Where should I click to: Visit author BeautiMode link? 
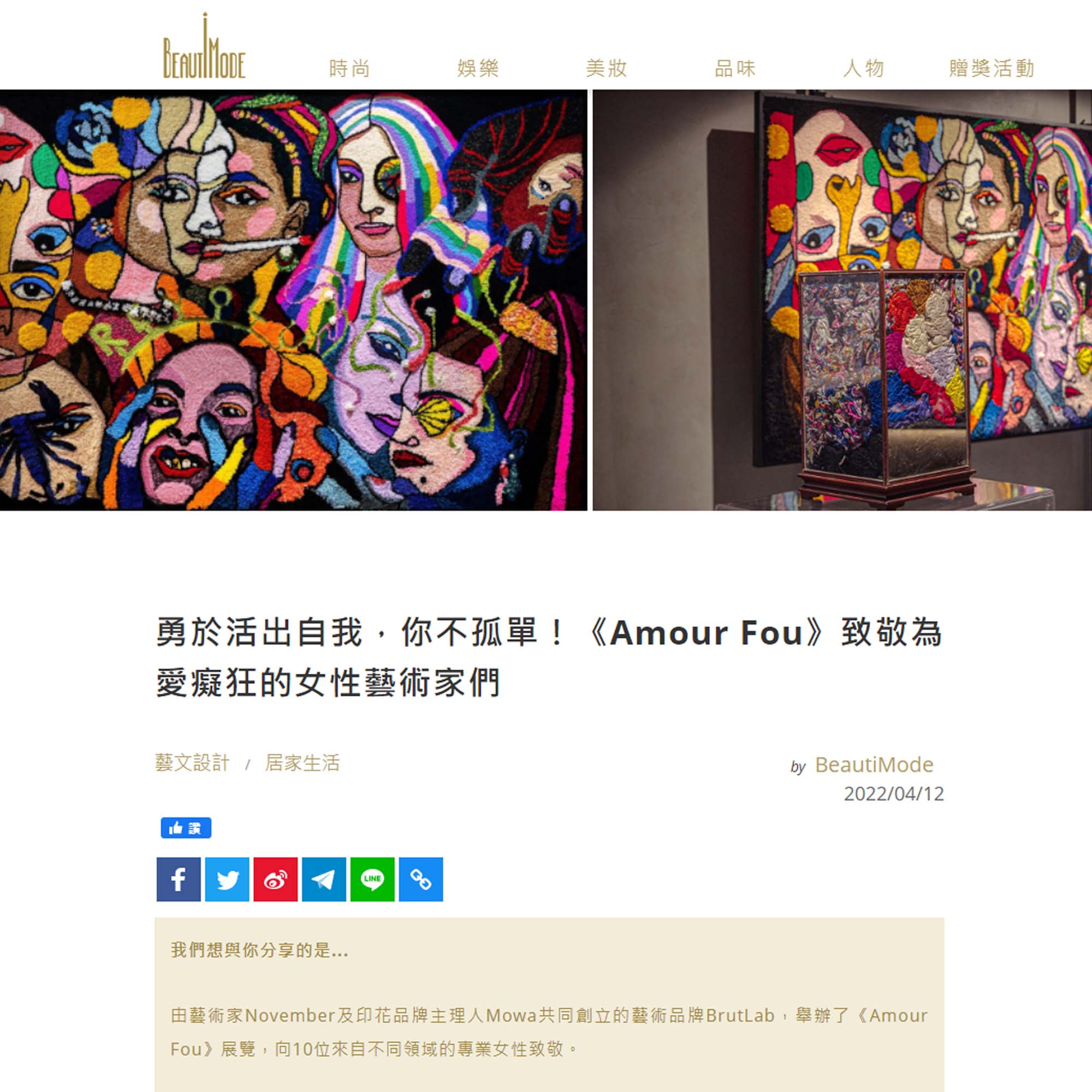874,764
